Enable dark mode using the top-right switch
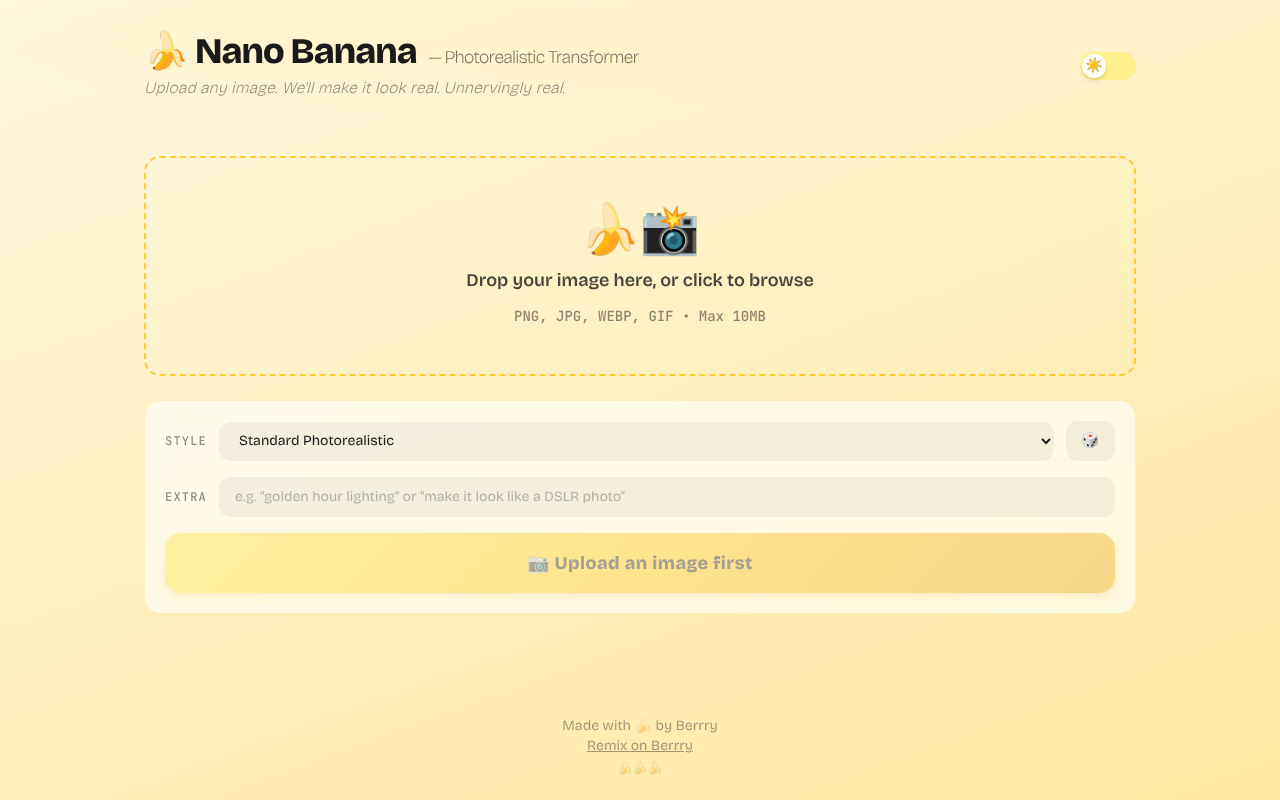Screen dimensions: 1280x800 click(1107, 66)
